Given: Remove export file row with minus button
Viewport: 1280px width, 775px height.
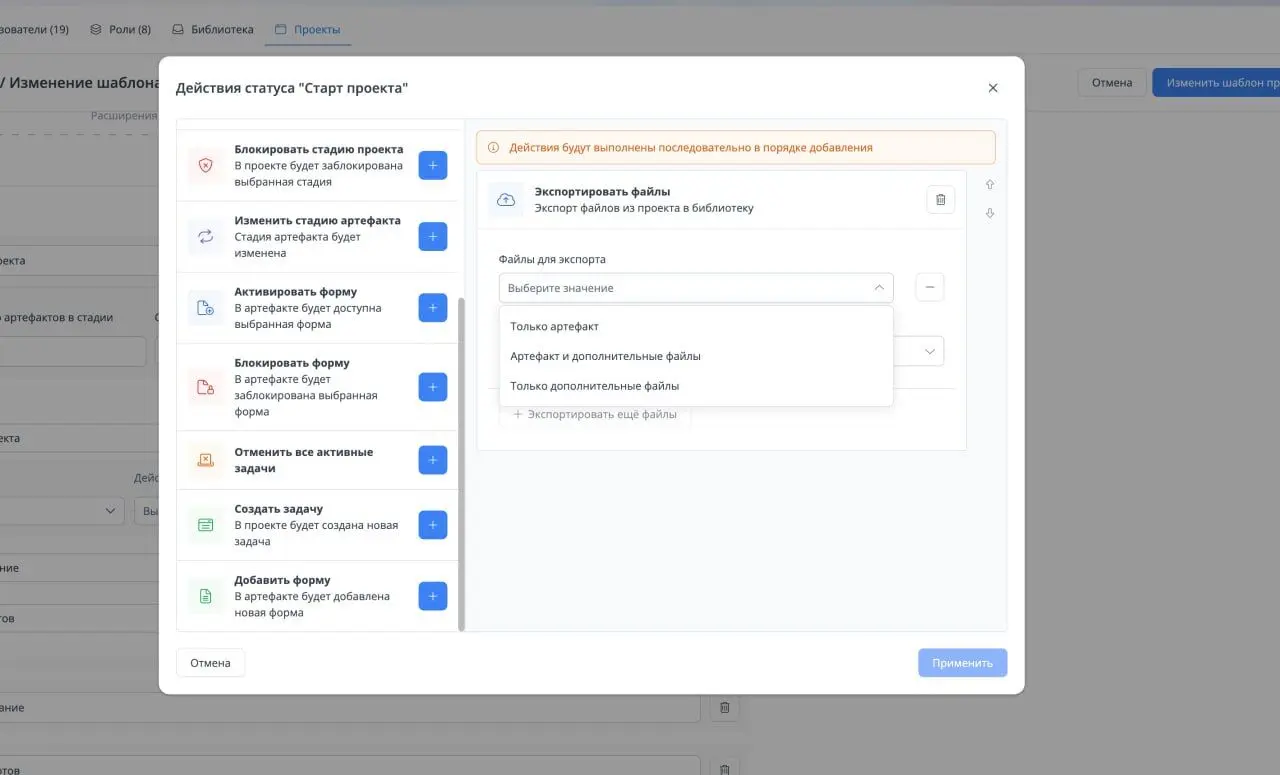Looking at the screenshot, I should (x=929, y=288).
